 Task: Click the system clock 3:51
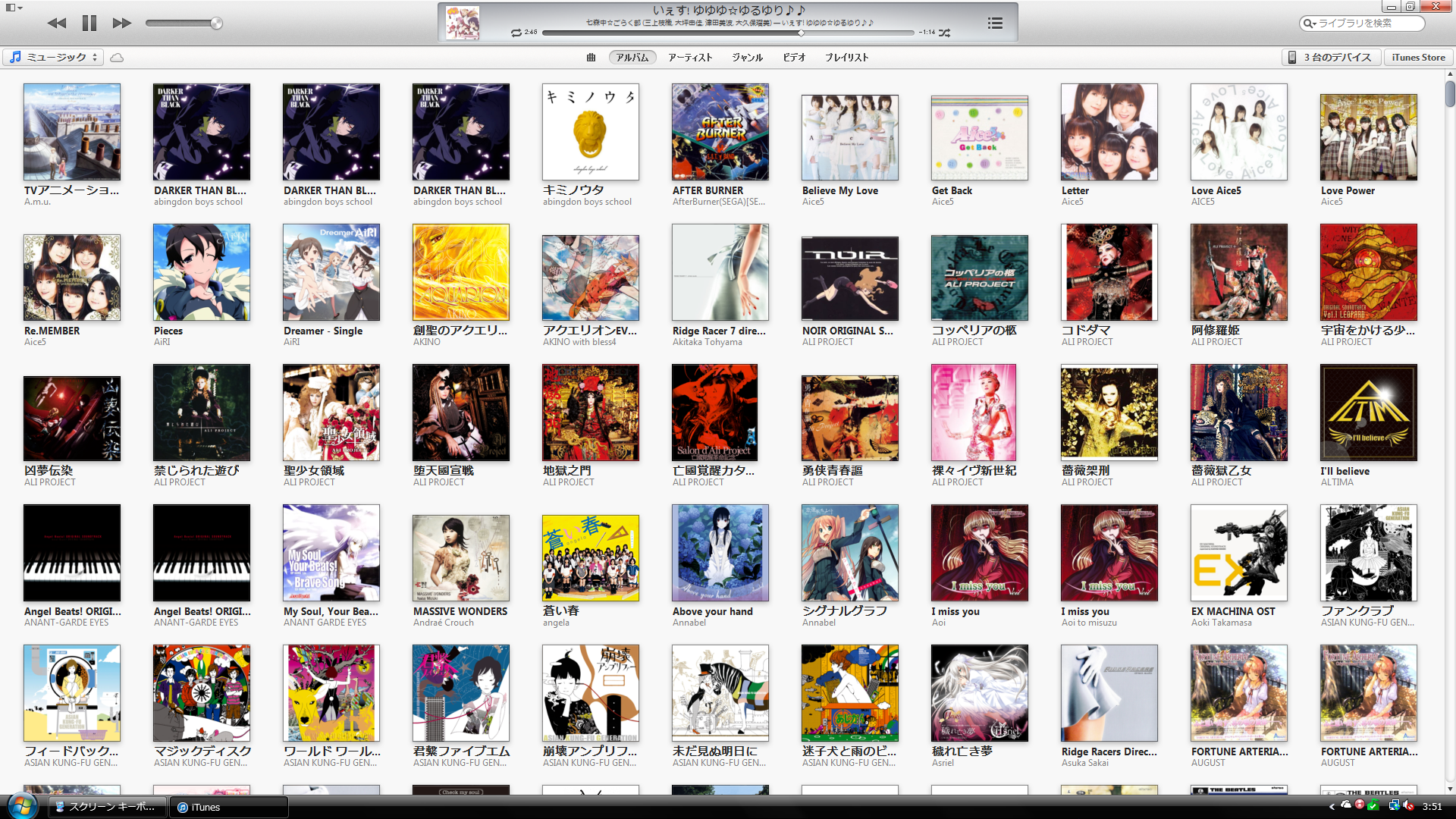pos(1432,807)
